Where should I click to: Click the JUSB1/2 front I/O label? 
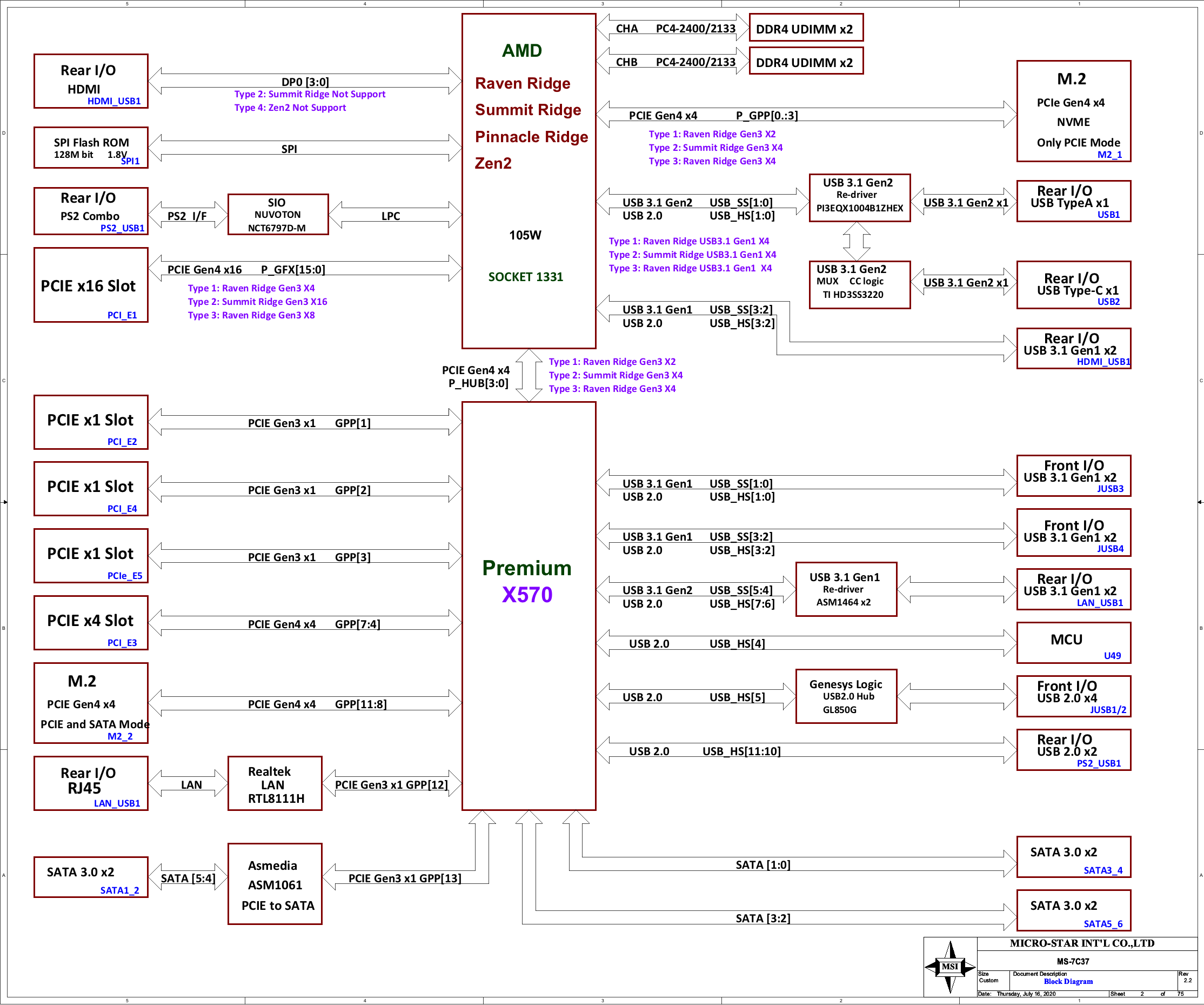pos(1108,710)
